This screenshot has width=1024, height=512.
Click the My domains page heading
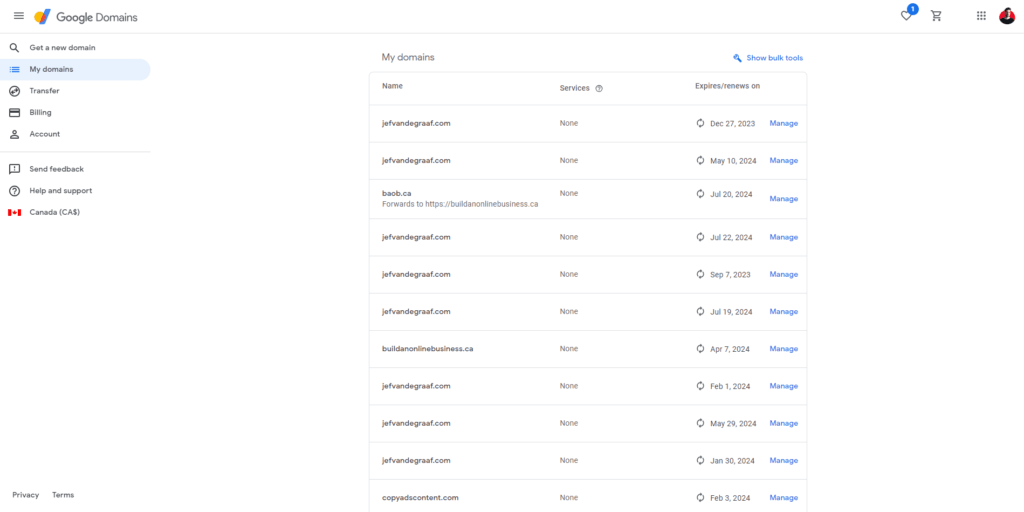(x=408, y=57)
